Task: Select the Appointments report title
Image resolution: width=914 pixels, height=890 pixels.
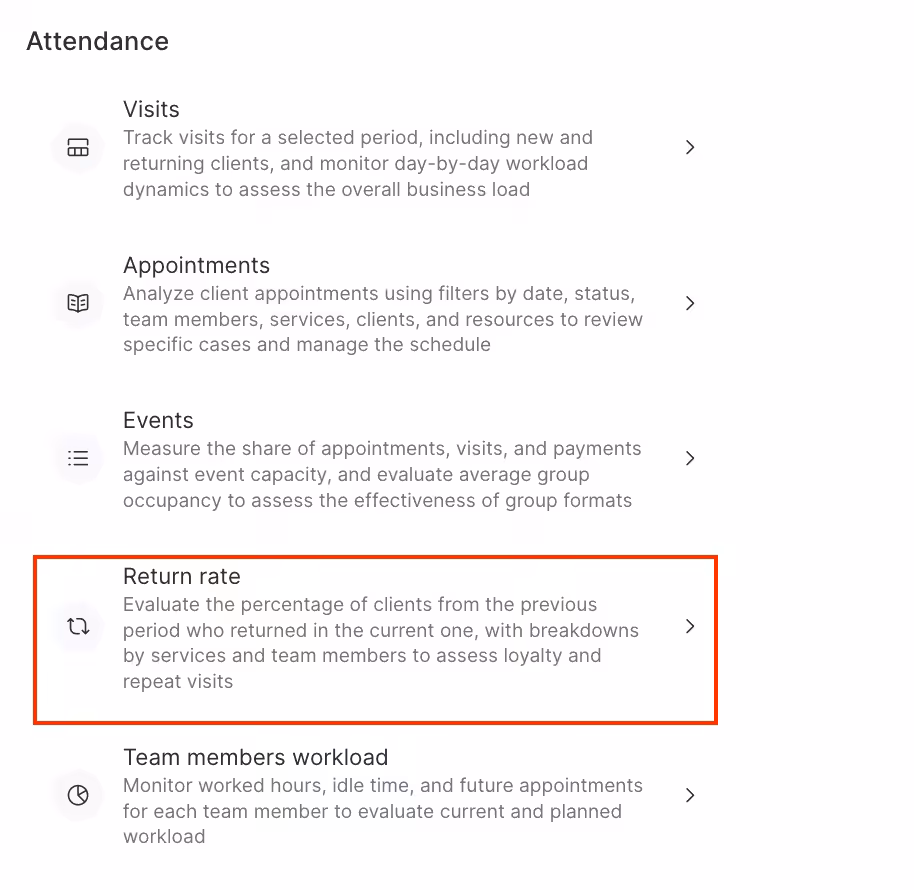Action: coord(196,265)
